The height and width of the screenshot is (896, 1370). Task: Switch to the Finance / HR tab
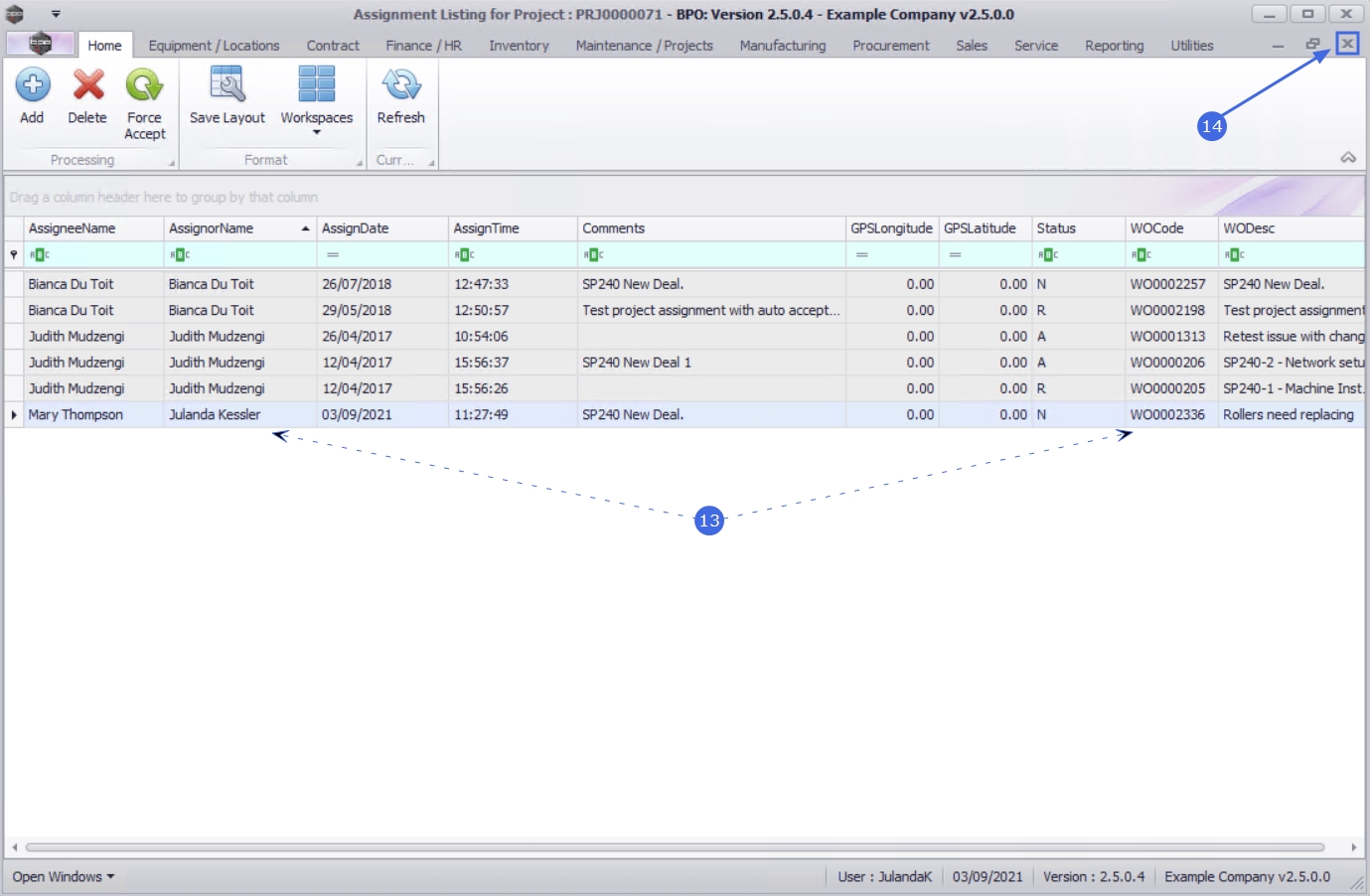pos(424,46)
